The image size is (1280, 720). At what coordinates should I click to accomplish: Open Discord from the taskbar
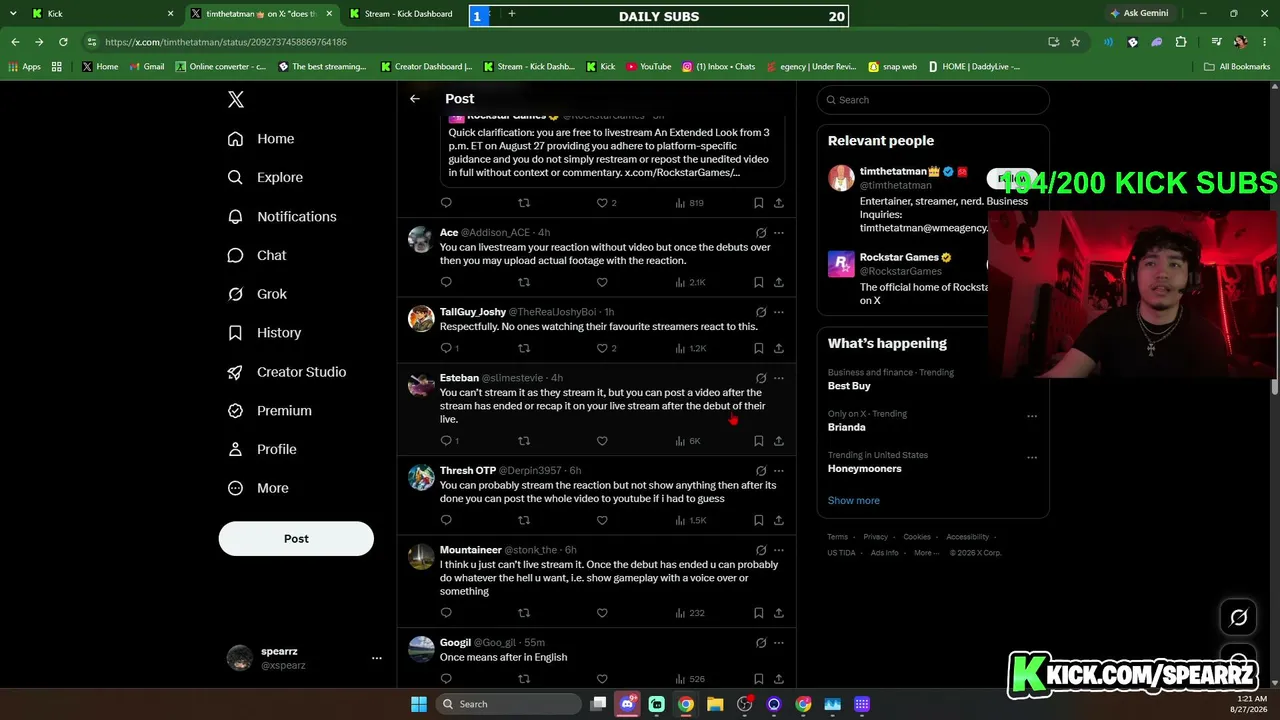coord(627,704)
